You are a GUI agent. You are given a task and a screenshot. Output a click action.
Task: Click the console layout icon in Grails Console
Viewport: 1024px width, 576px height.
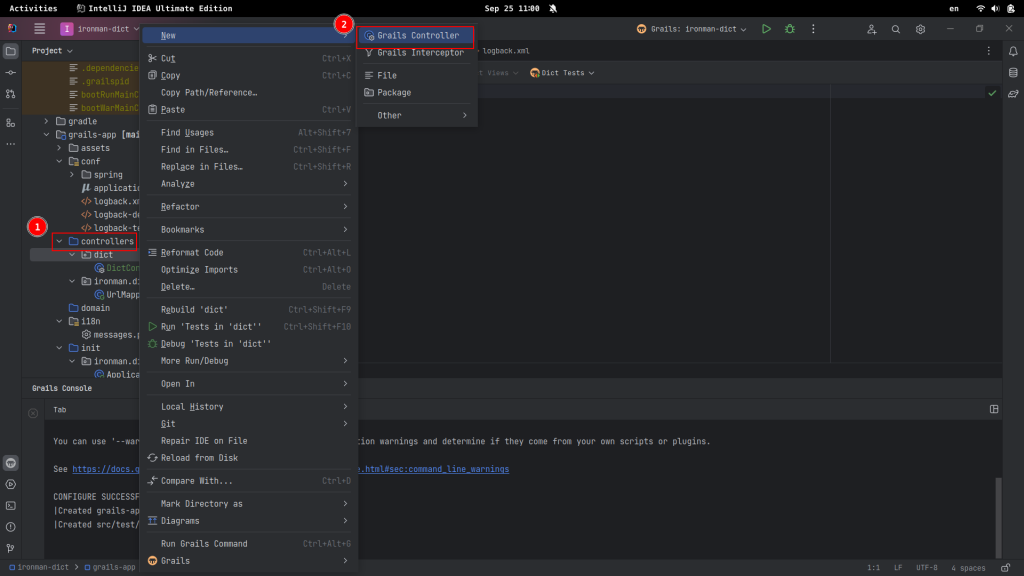(994, 409)
